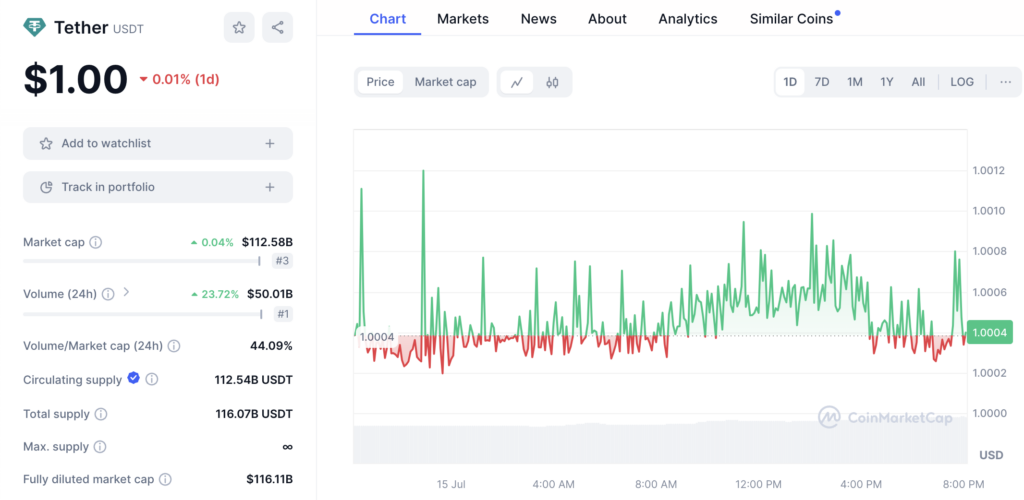Click the $1.00 Tether price
The height and width of the screenshot is (500, 1024).
point(75,79)
